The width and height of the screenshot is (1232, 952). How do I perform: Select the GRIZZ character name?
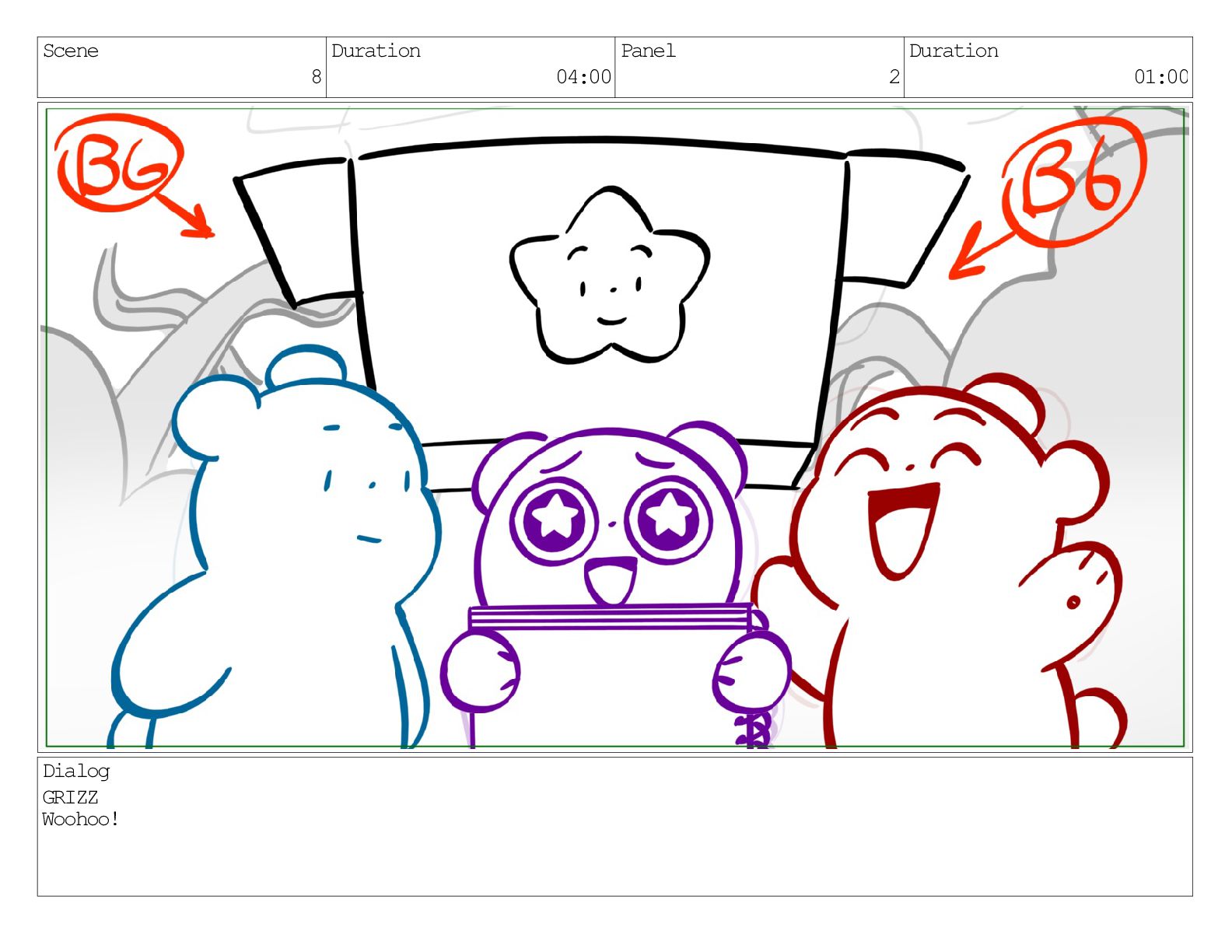[x=70, y=797]
